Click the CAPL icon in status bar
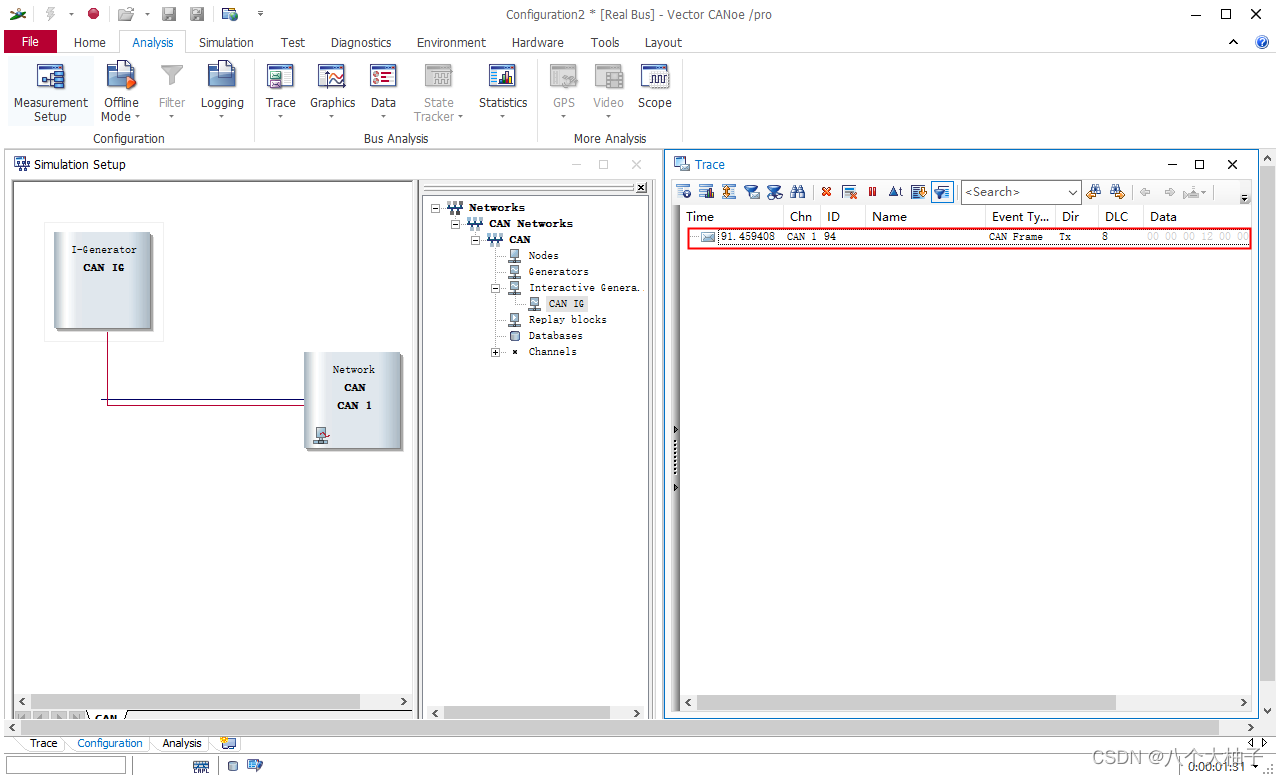Image resolution: width=1278 pixels, height=777 pixels. [201, 766]
